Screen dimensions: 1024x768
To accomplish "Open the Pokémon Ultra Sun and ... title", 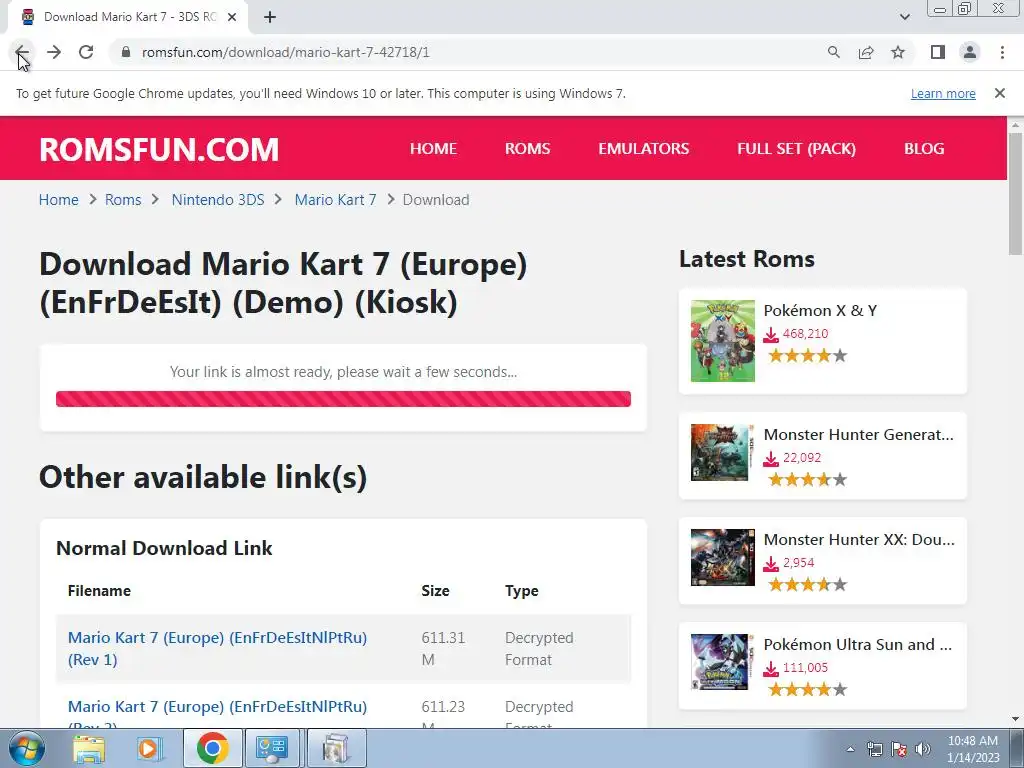I will point(857,645).
